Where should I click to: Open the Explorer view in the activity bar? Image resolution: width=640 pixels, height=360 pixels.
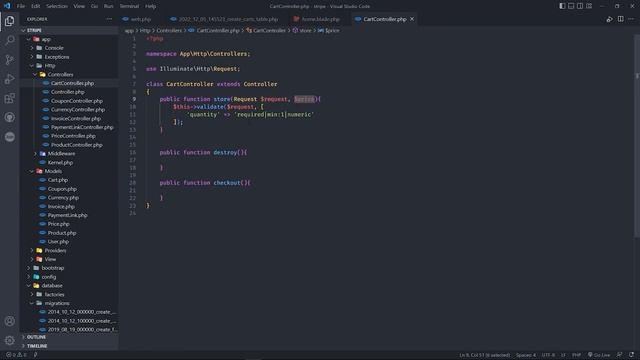[x=9, y=21]
